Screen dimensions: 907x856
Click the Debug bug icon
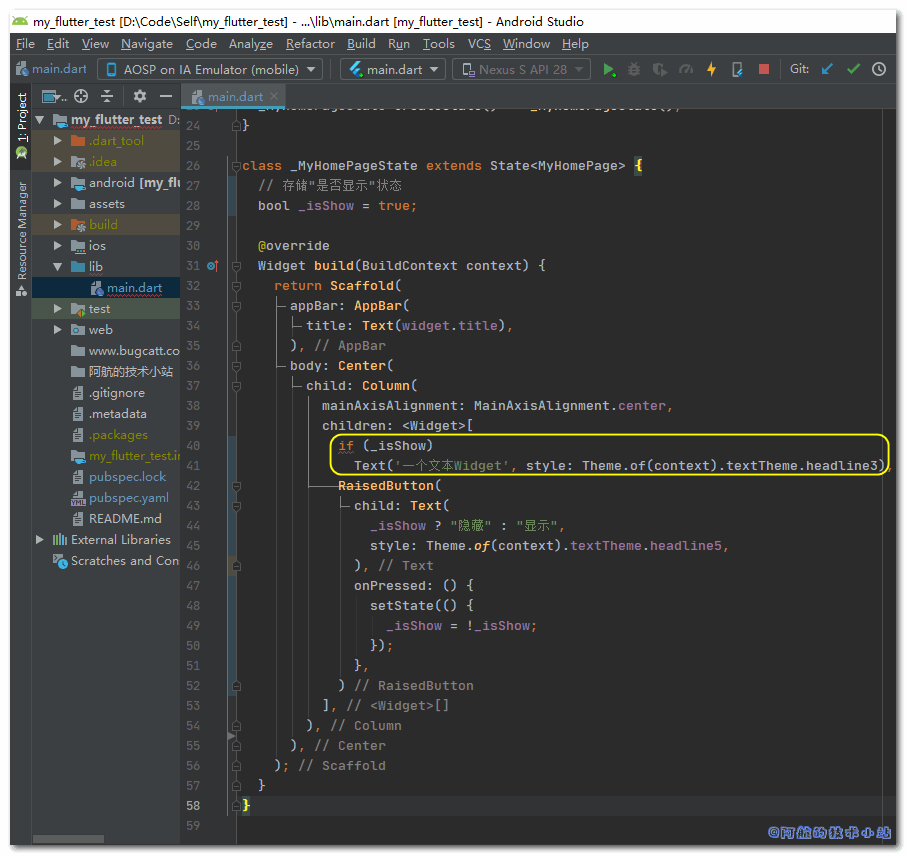[x=634, y=69]
